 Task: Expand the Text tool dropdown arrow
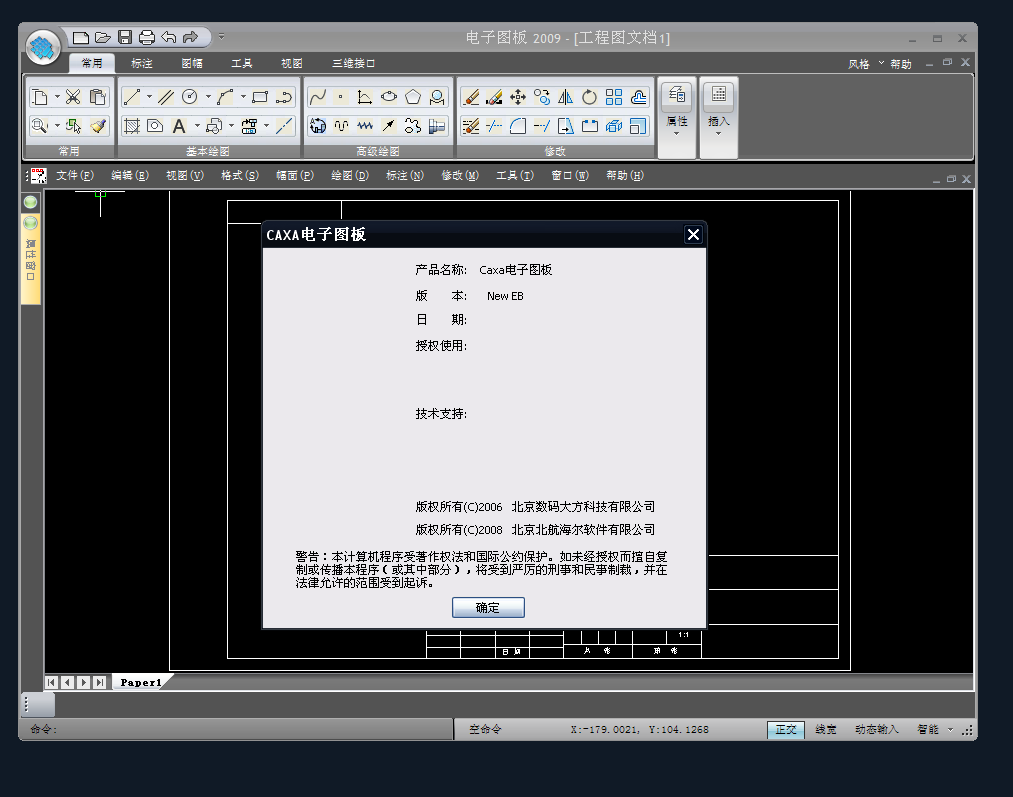point(197,126)
